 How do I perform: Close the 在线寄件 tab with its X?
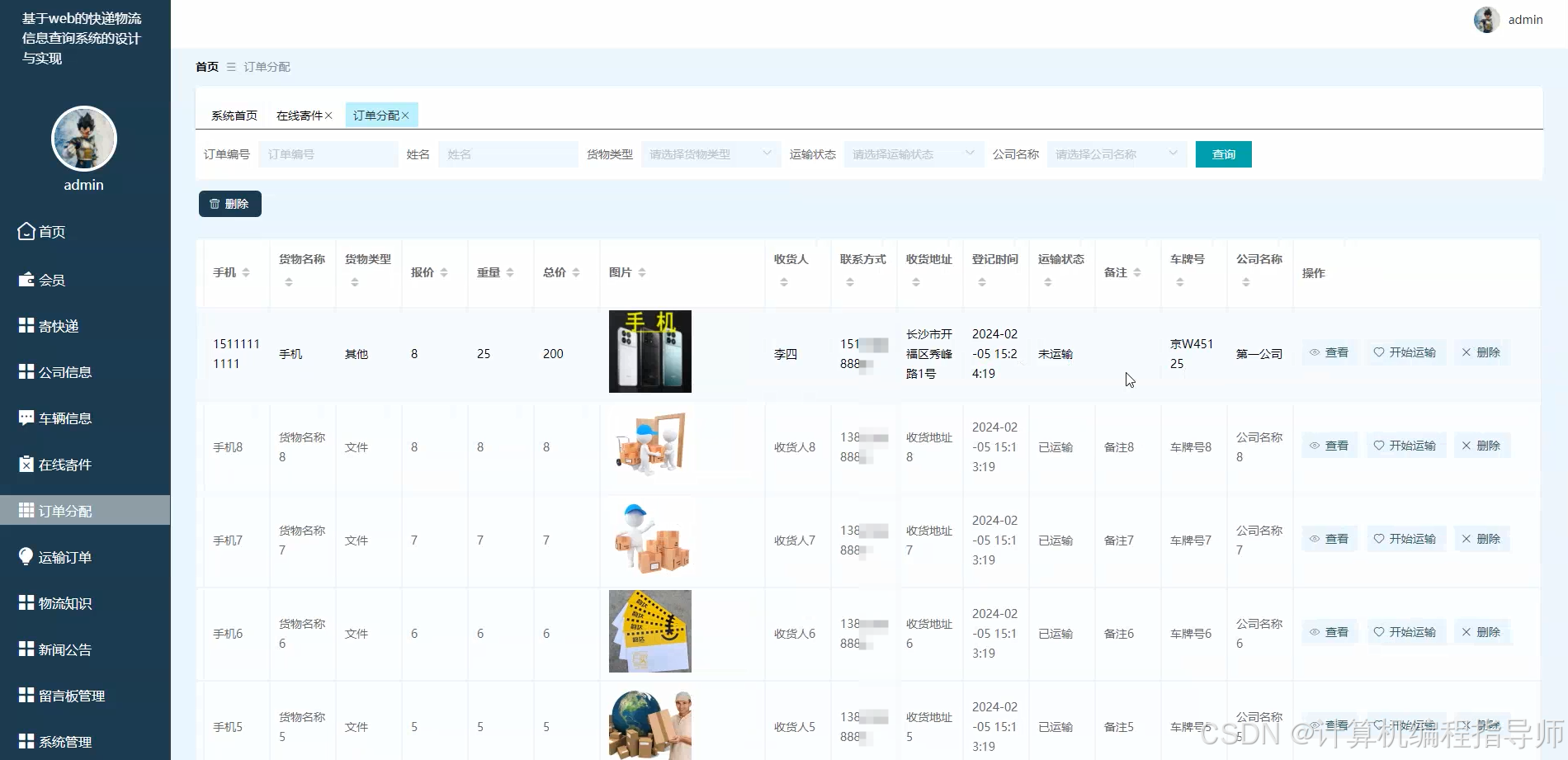pyautogui.click(x=328, y=116)
